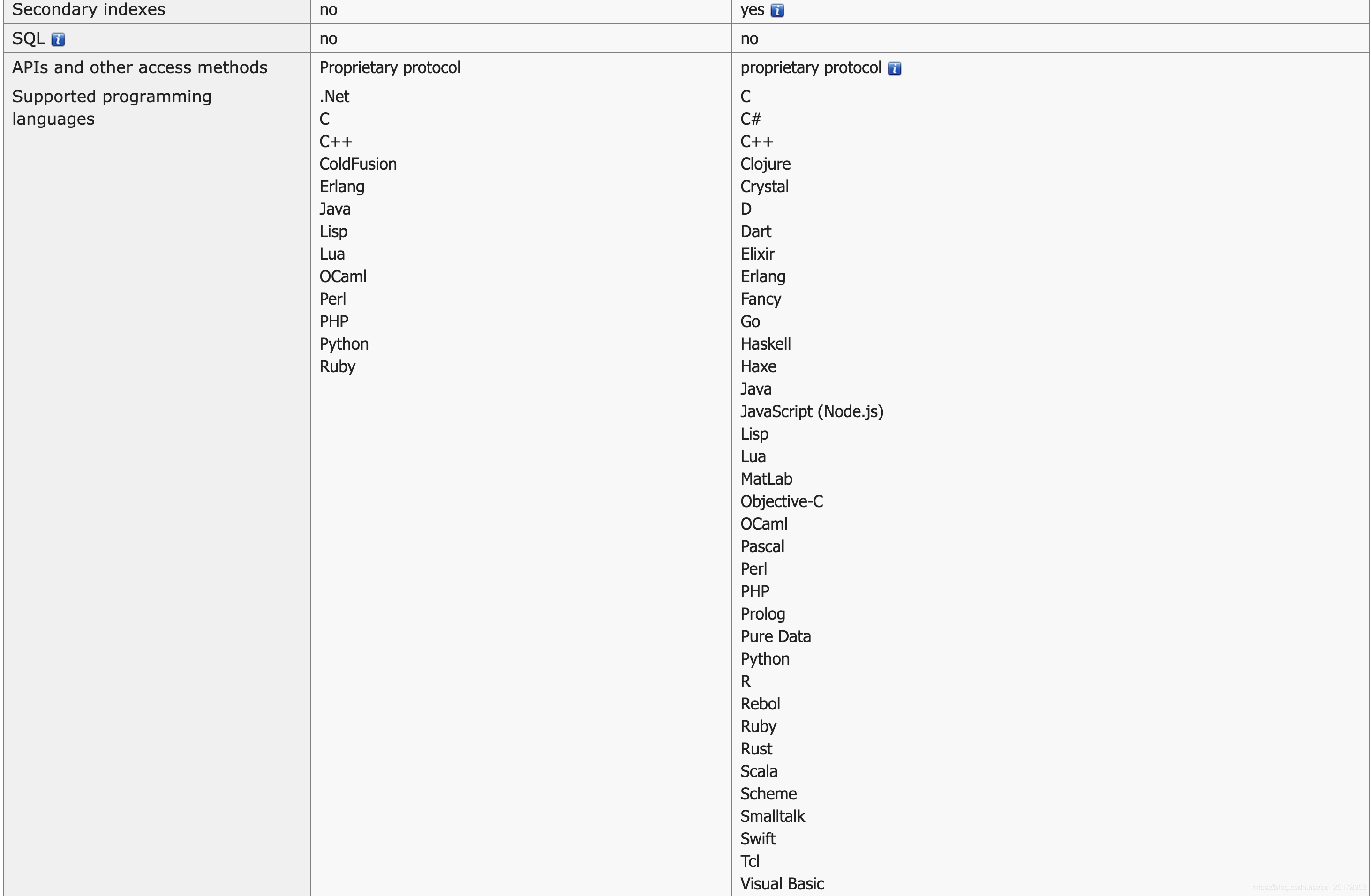This screenshot has height=896, width=1371.
Task: Click 'Erlang' in the middle column
Action: pyautogui.click(x=342, y=187)
